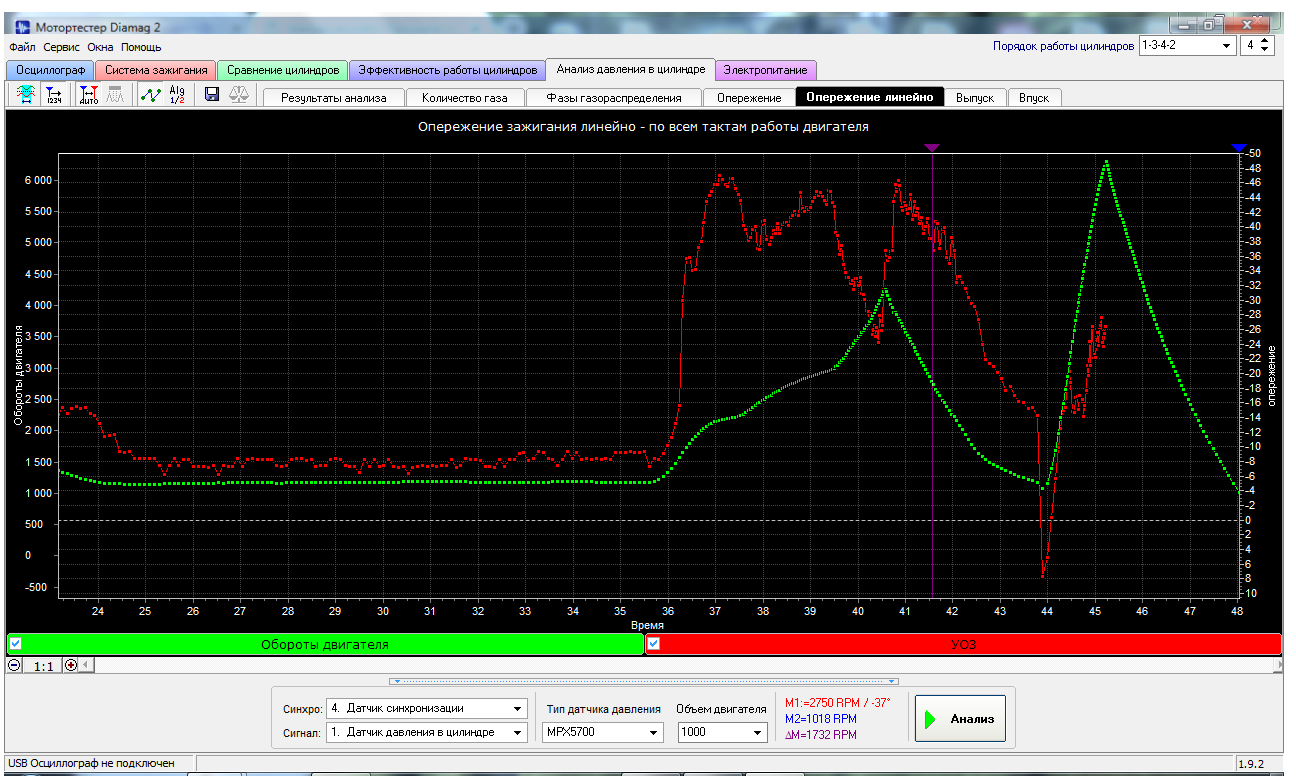Screen dimensions: 1296x776
Task: Open the Объем двигателя 1000 dropdown
Action: (722, 732)
